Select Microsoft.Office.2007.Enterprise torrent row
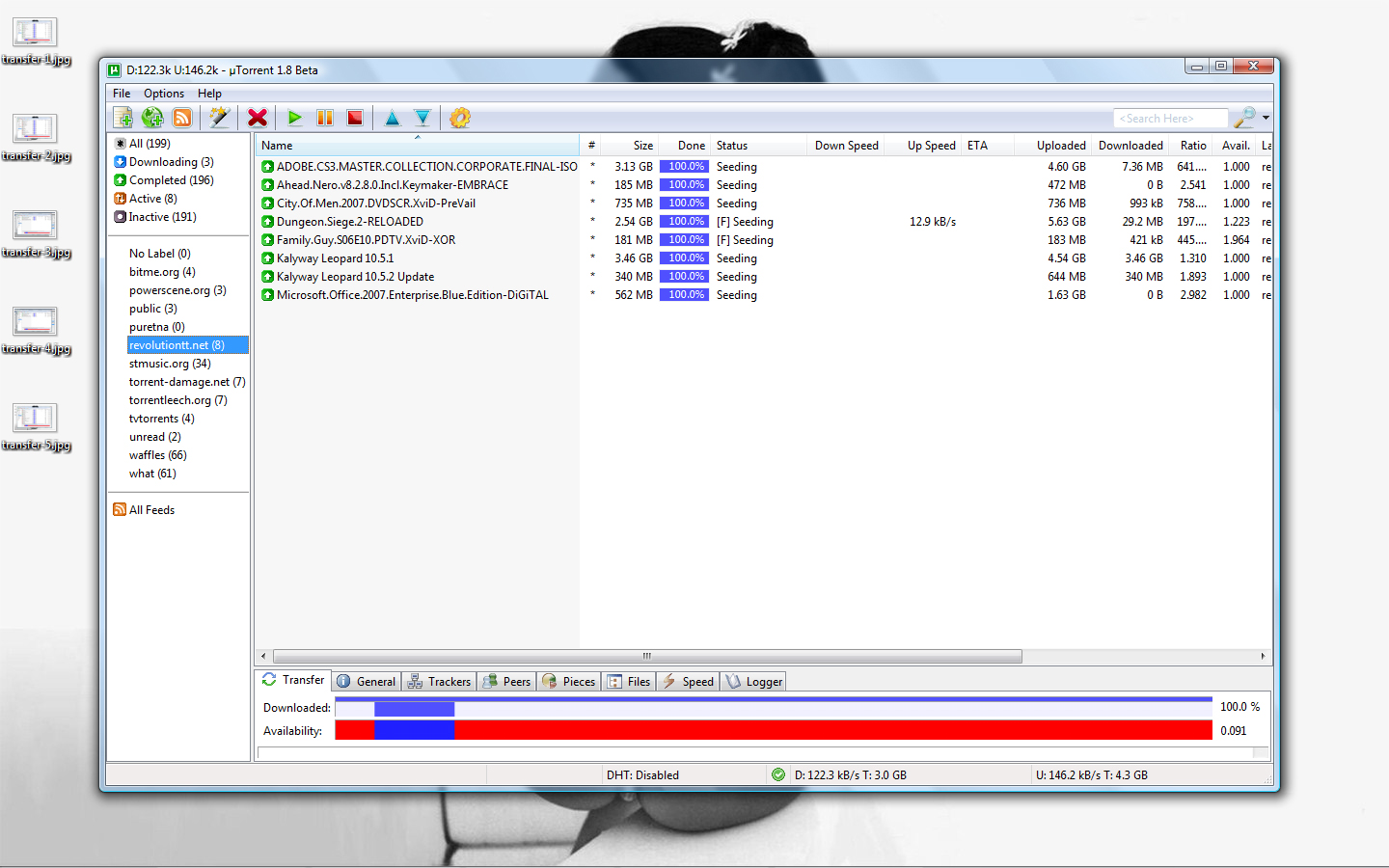 click(x=764, y=295)
